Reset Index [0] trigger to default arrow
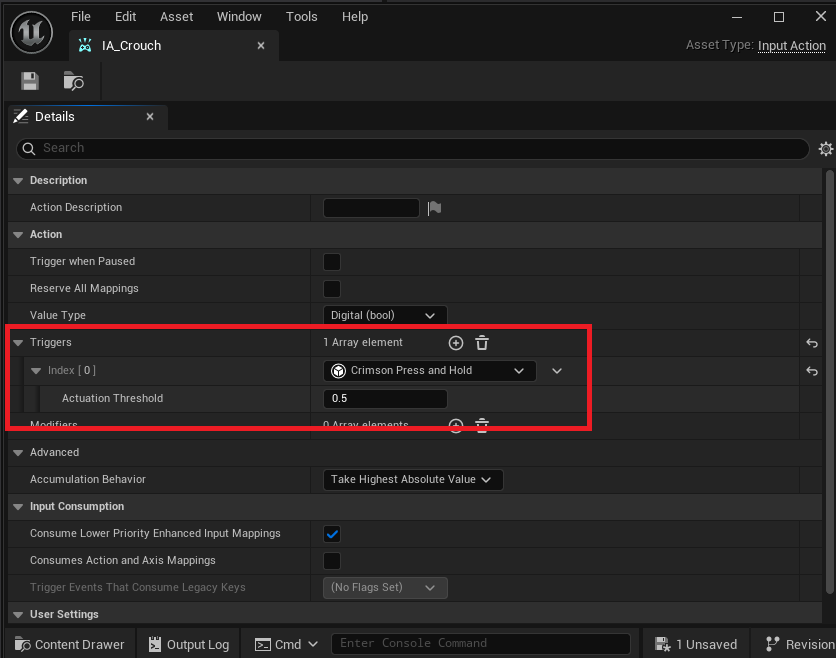Screen dimensions: 836x658 (812, 371)
